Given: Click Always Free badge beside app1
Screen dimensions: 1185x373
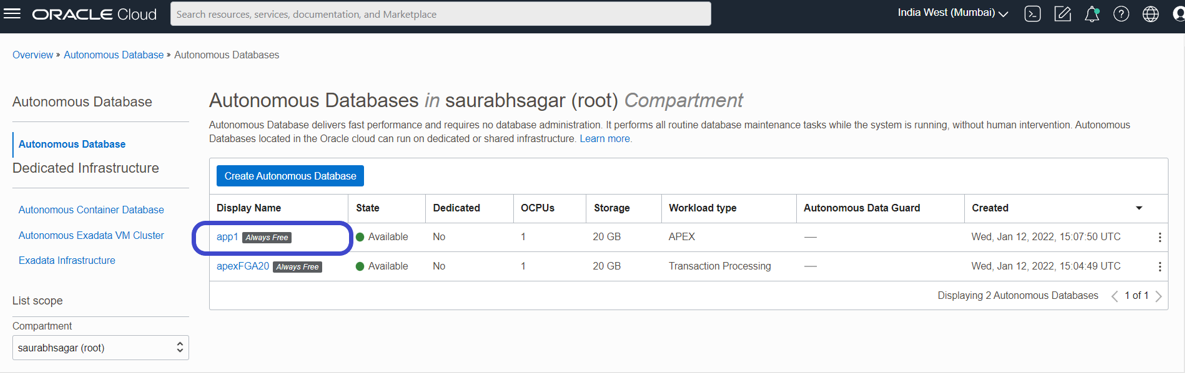Looking at the screenshot, I should click(267, 237).
